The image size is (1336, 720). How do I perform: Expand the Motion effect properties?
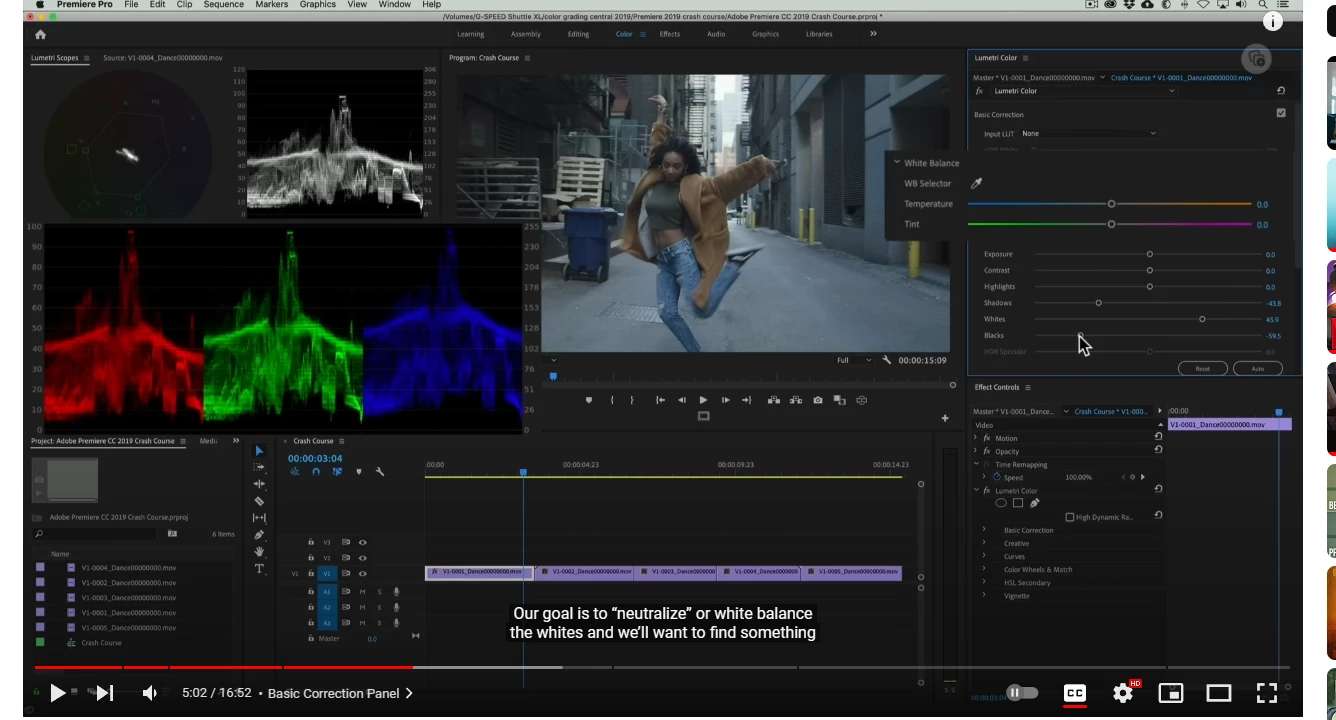(977, 438)
